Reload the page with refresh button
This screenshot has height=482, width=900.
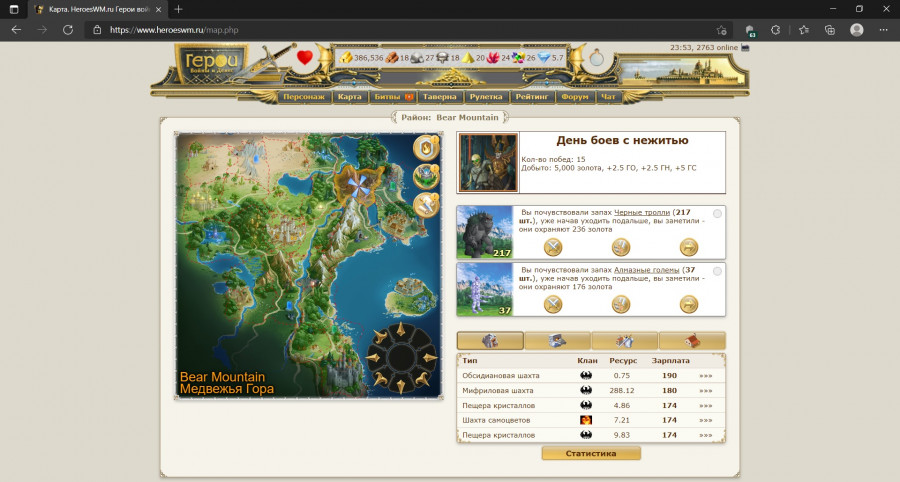pyautogui.click(x=68, y=30)
